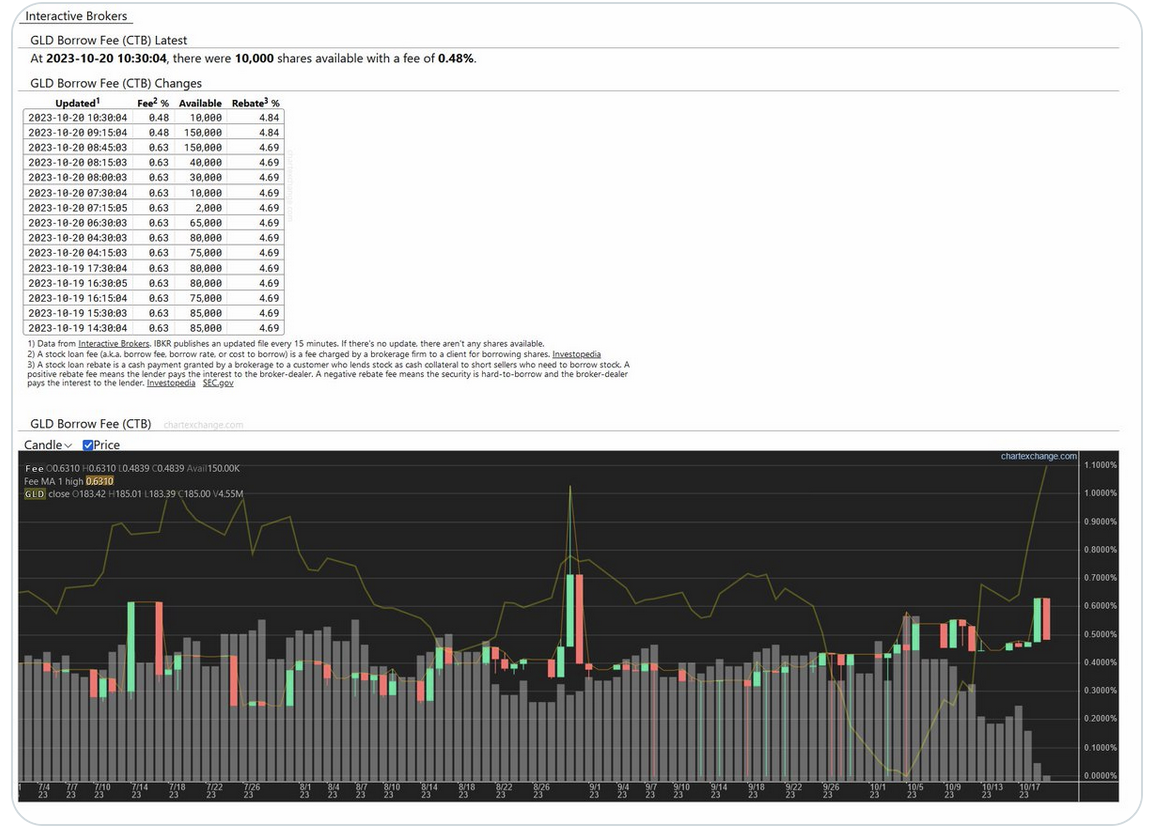Viewport: 1154px width, 832px height.
Task: Open the SEC.gov footnote link
Action: coord(218,383)
